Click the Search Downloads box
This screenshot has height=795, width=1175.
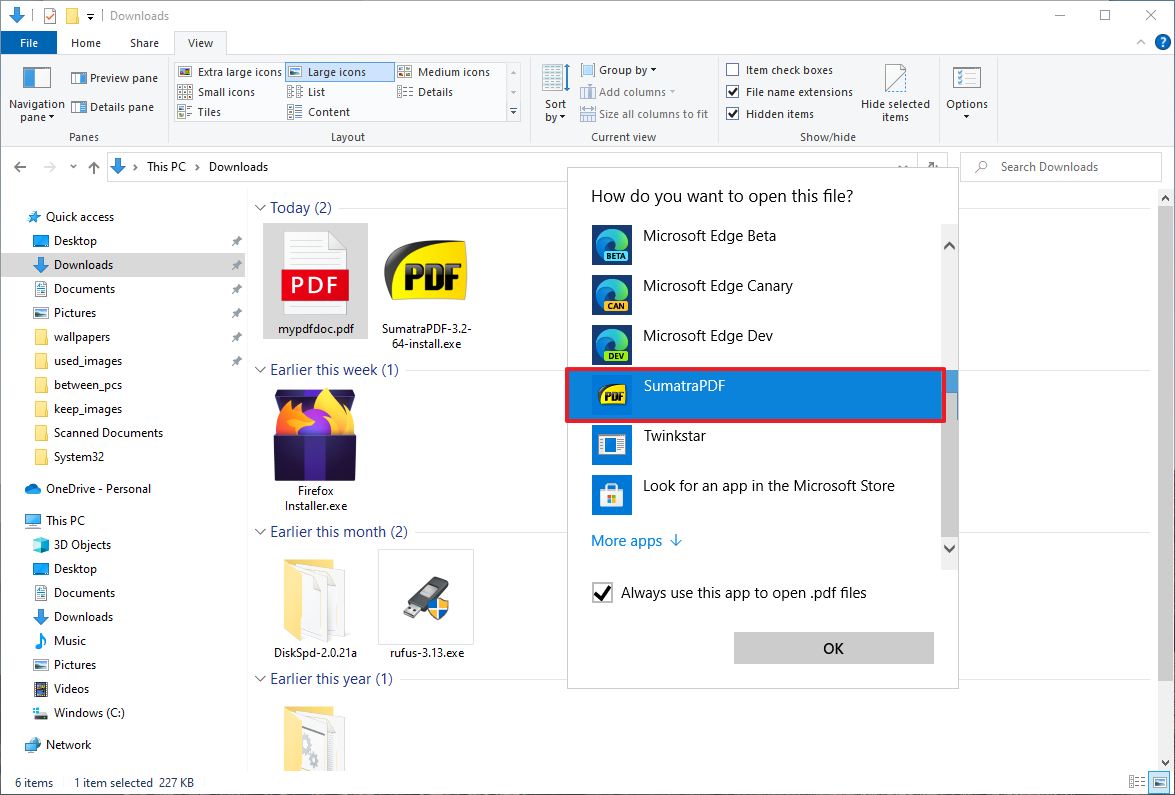tap(1060, 167)
